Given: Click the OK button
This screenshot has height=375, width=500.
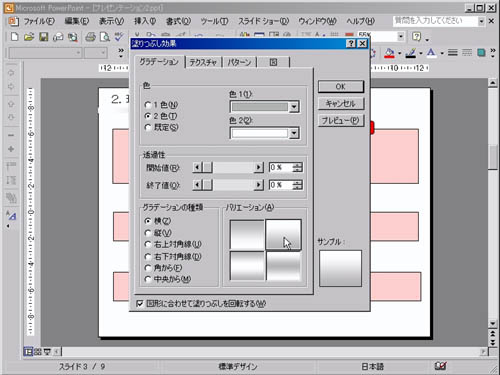Looking at the screenshot, I should point(341,87).
